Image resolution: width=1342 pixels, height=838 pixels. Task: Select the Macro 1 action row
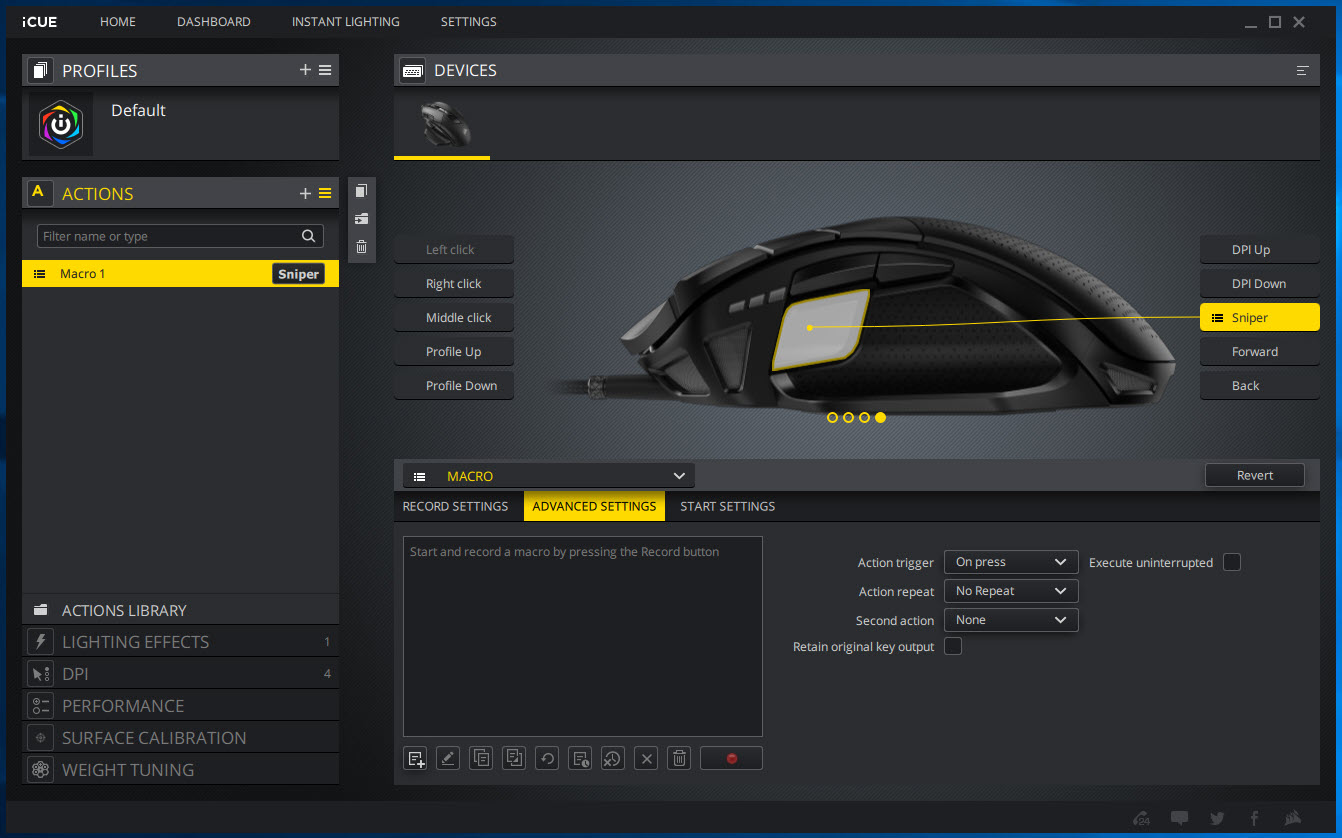pyautogui.click(x=180, y=274)
